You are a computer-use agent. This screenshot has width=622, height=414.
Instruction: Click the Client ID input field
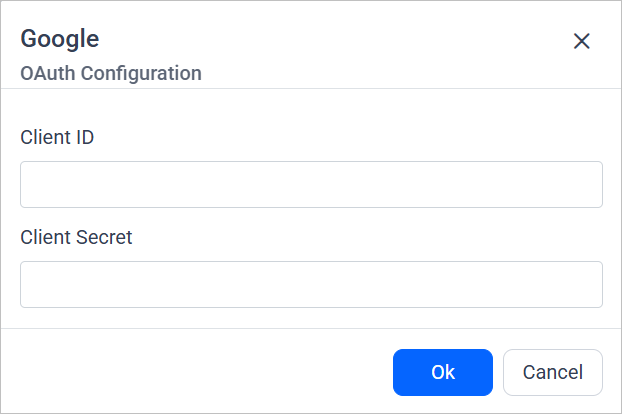[x=311, y=184]
